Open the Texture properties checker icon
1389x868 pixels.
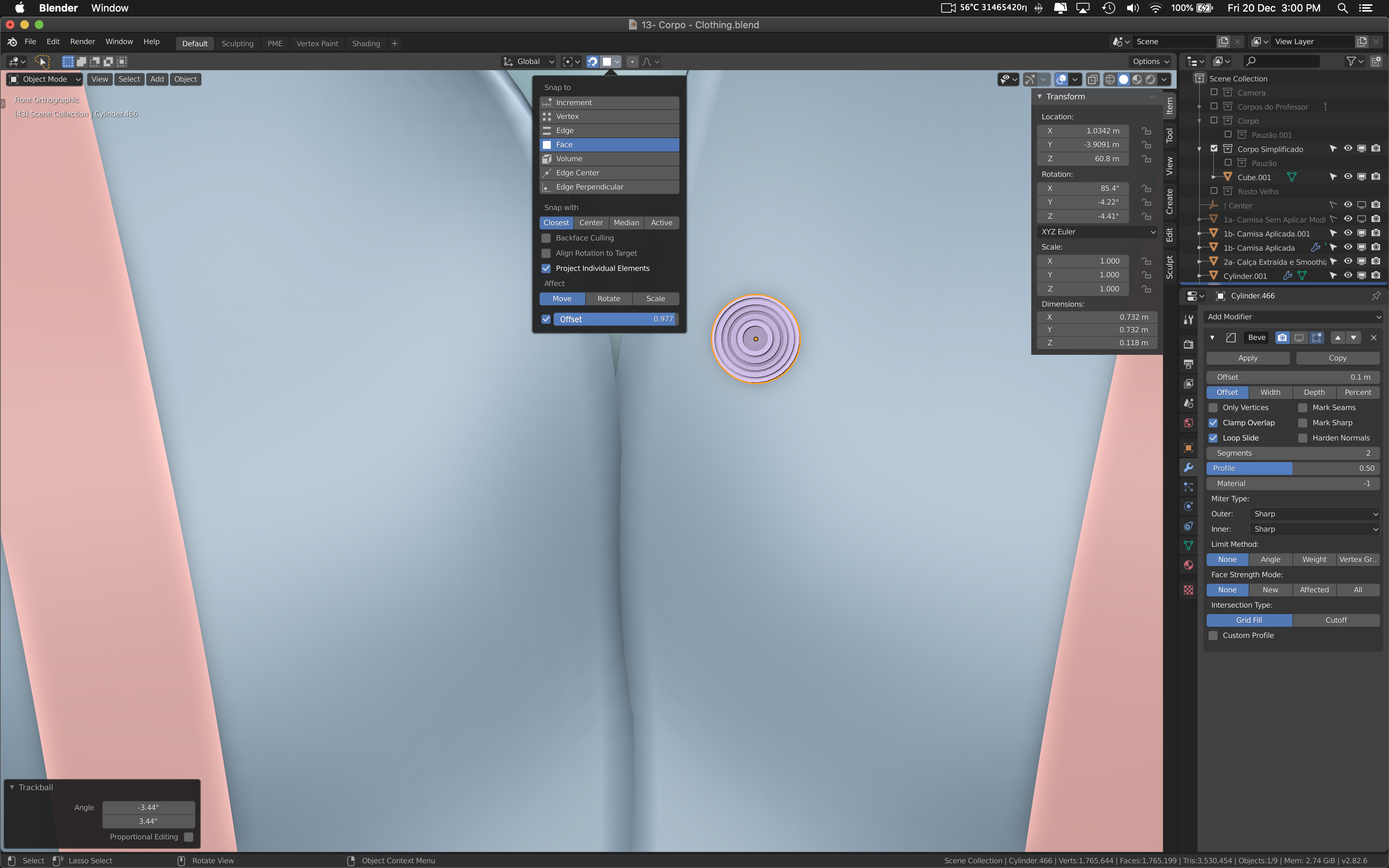[x=1188, y=590]
